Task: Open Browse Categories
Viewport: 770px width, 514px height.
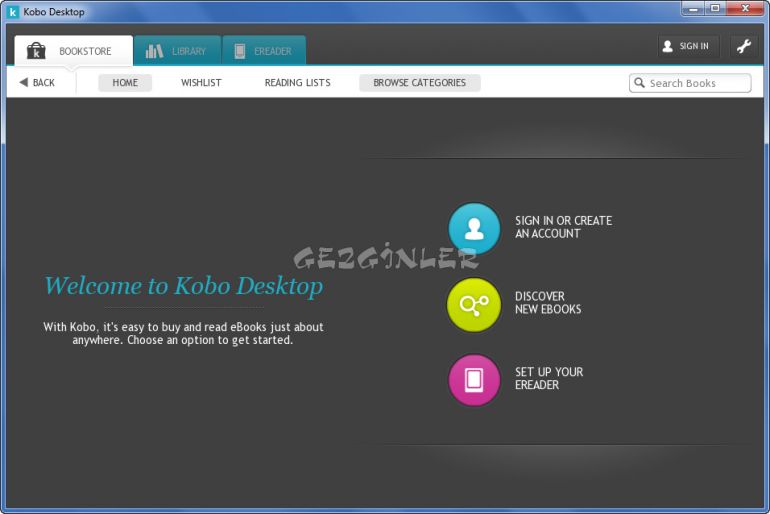Action: tap(419, 82)
